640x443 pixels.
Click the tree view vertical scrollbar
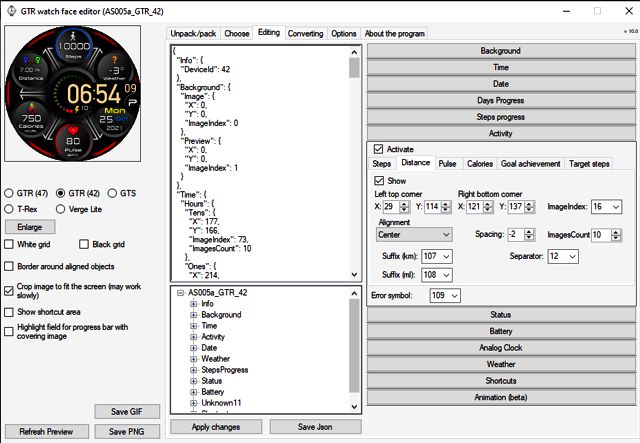354,350
